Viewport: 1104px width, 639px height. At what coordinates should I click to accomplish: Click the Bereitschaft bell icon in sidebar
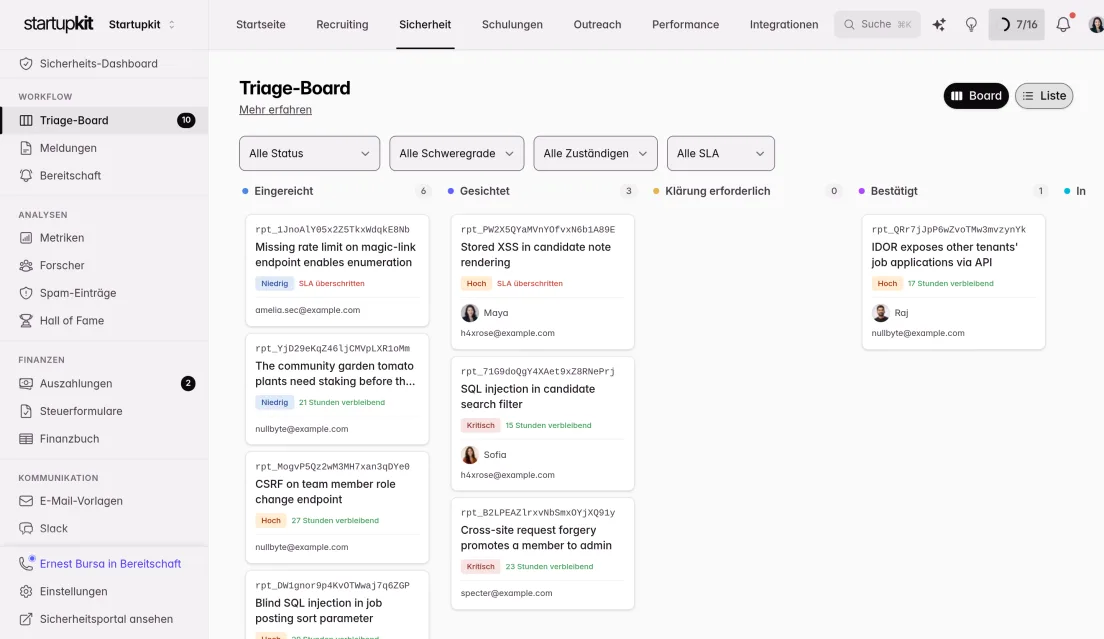pyautogui.click(x=26, y=175)
